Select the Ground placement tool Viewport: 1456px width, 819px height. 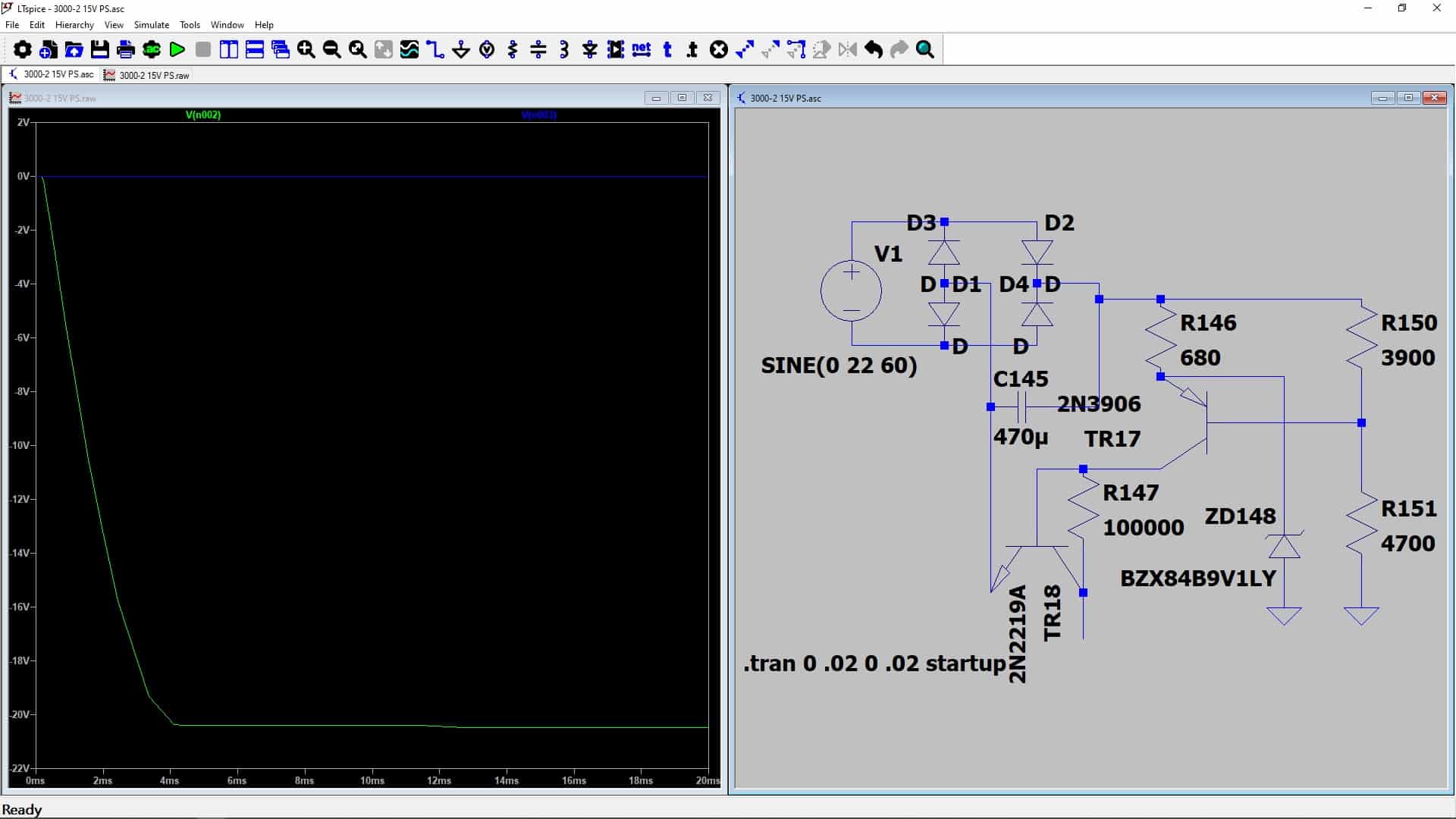(461, 50)
